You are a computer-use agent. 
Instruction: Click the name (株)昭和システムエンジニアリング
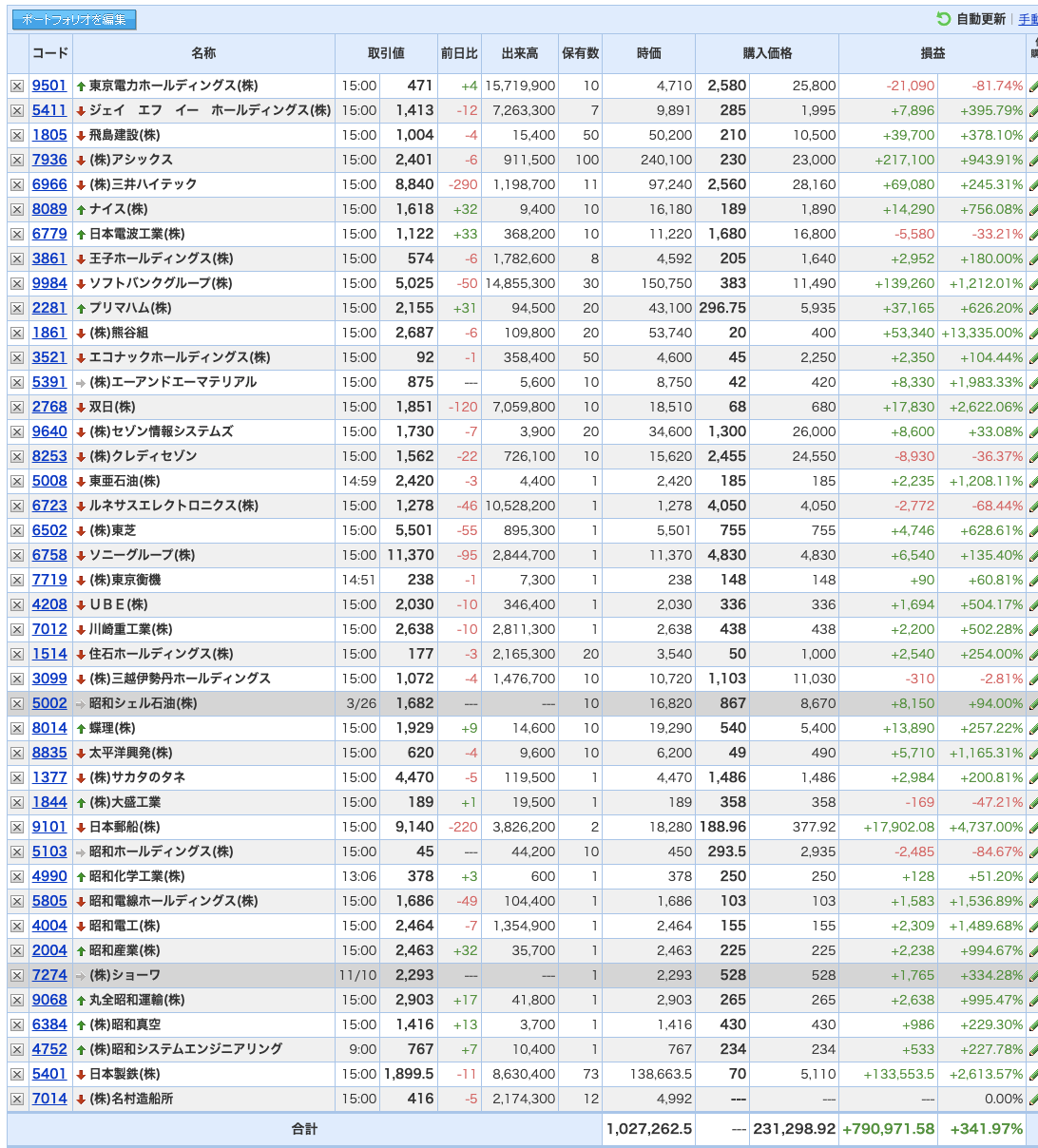[185, 1049]
